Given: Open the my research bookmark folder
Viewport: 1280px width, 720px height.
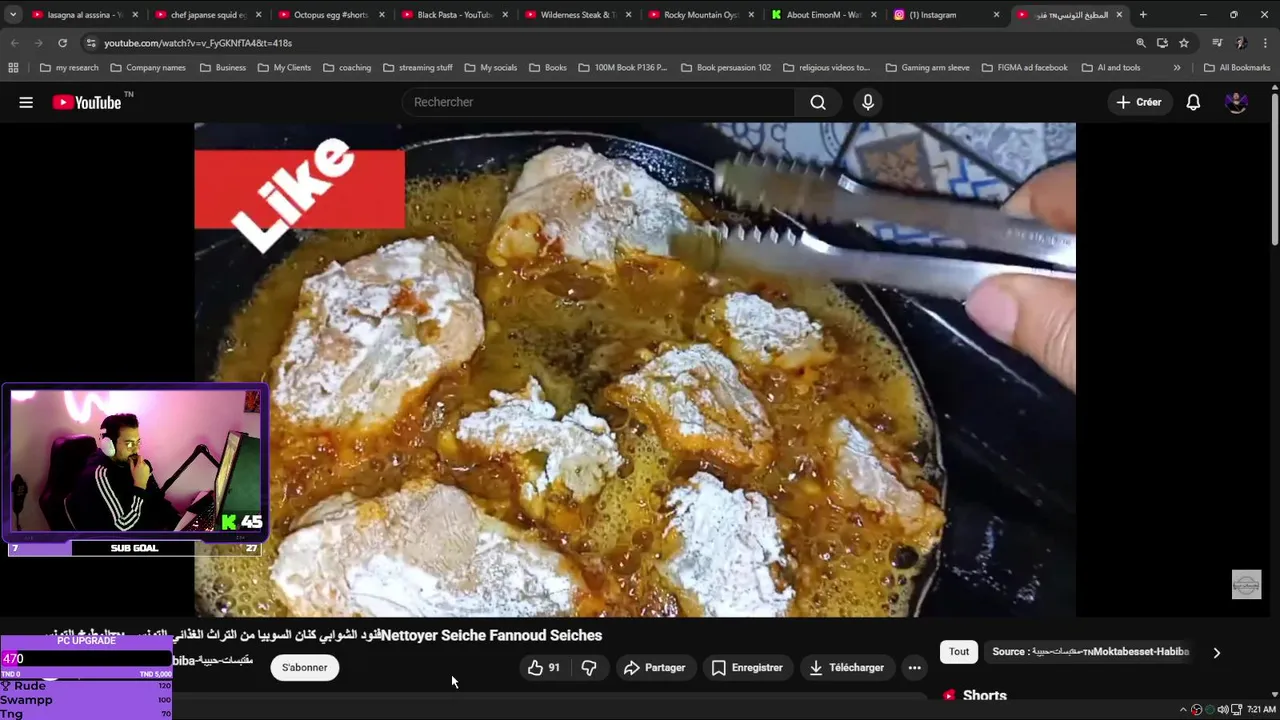Looking at the screenshot, I should 69,68.
